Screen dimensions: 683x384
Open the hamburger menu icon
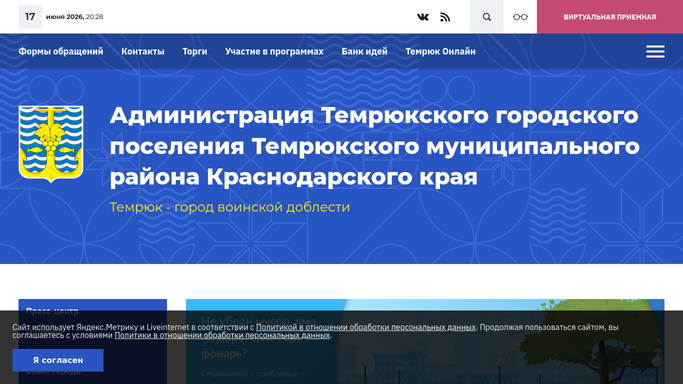[x=655, y=51]
